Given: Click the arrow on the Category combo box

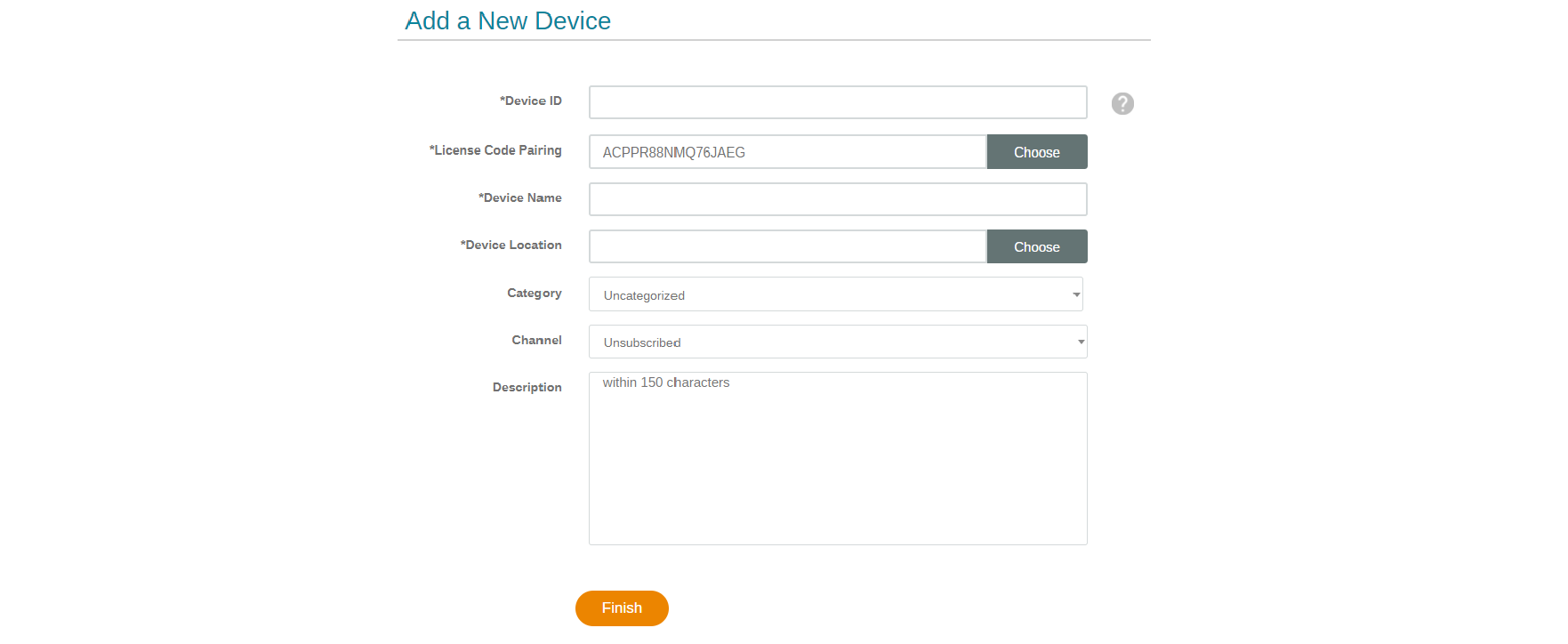Looking at the screenshot, I should 1075,294.
